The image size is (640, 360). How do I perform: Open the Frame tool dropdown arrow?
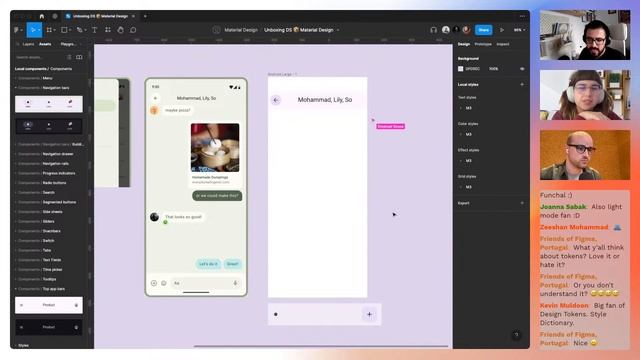coord(55,30)
